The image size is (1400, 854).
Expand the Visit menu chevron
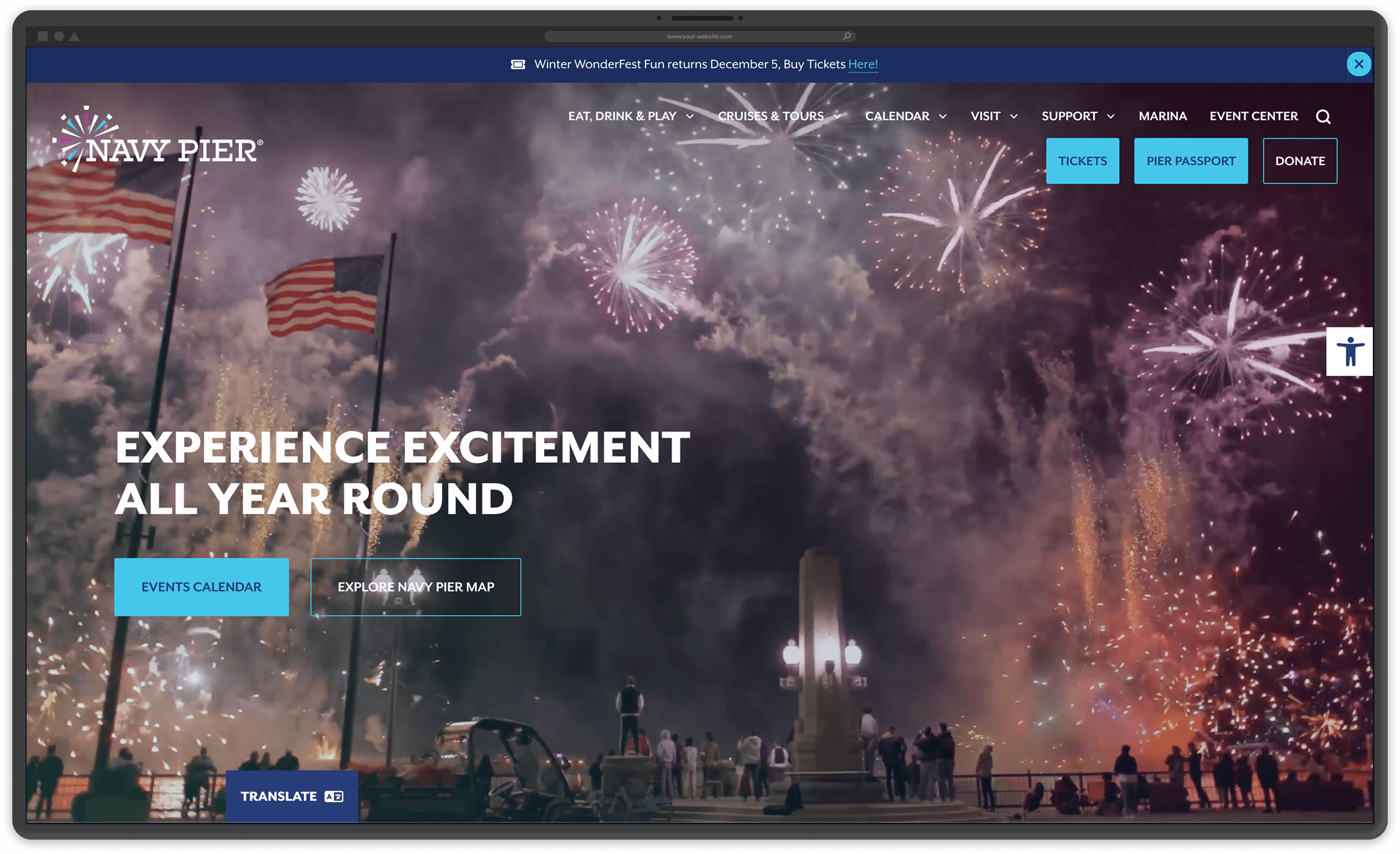click(1013, 116)
